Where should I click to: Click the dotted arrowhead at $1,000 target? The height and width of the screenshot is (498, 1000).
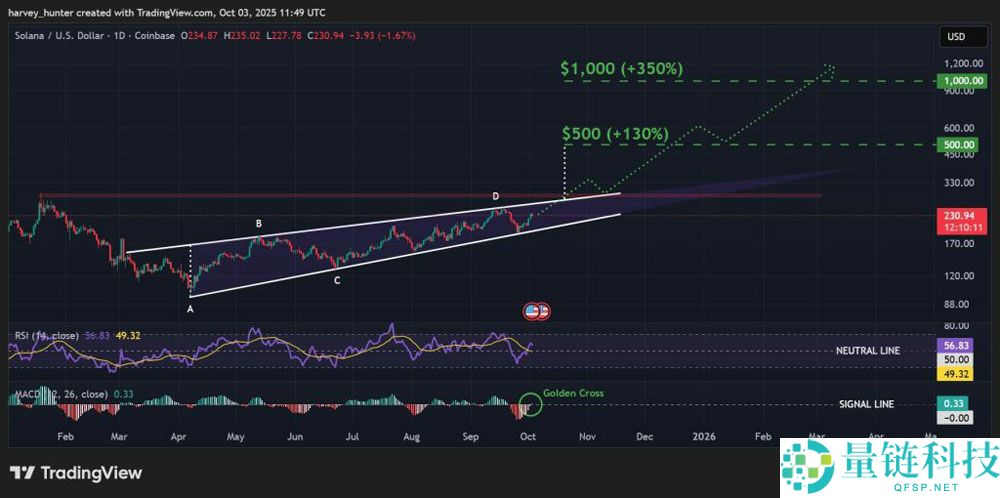(x=830, y=69)
